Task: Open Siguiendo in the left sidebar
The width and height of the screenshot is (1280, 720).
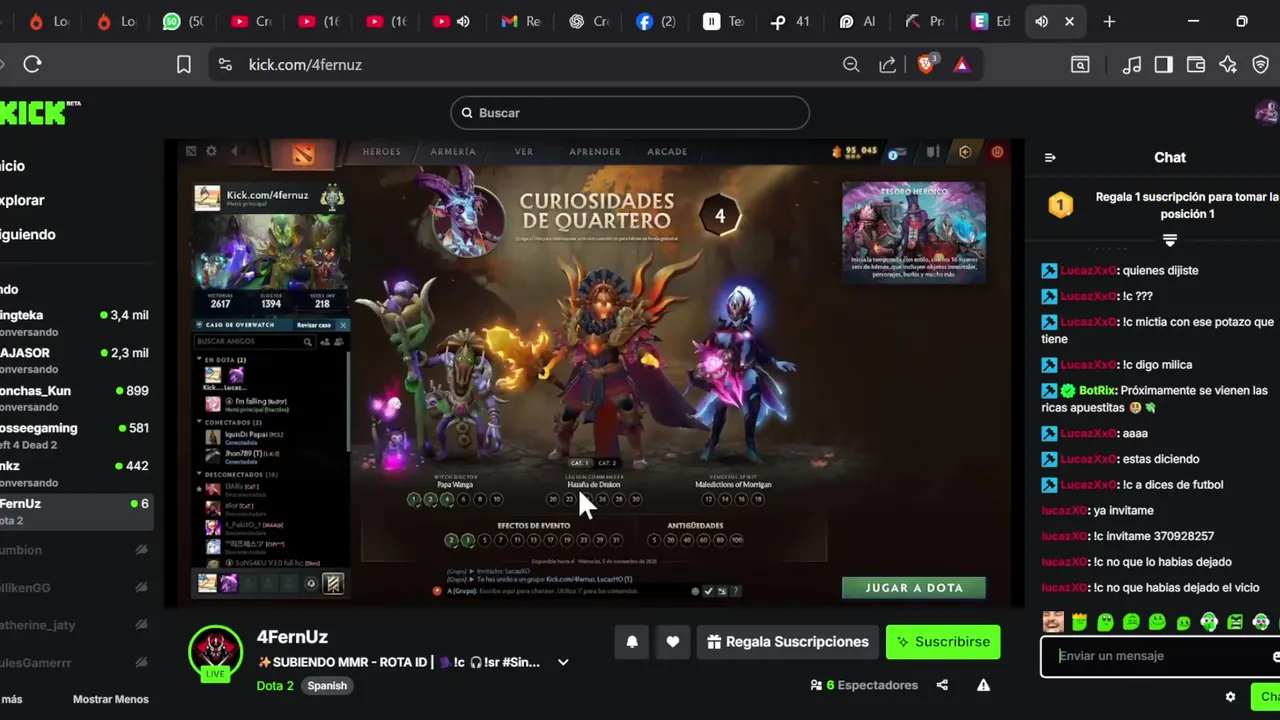Action: (28, 234)
